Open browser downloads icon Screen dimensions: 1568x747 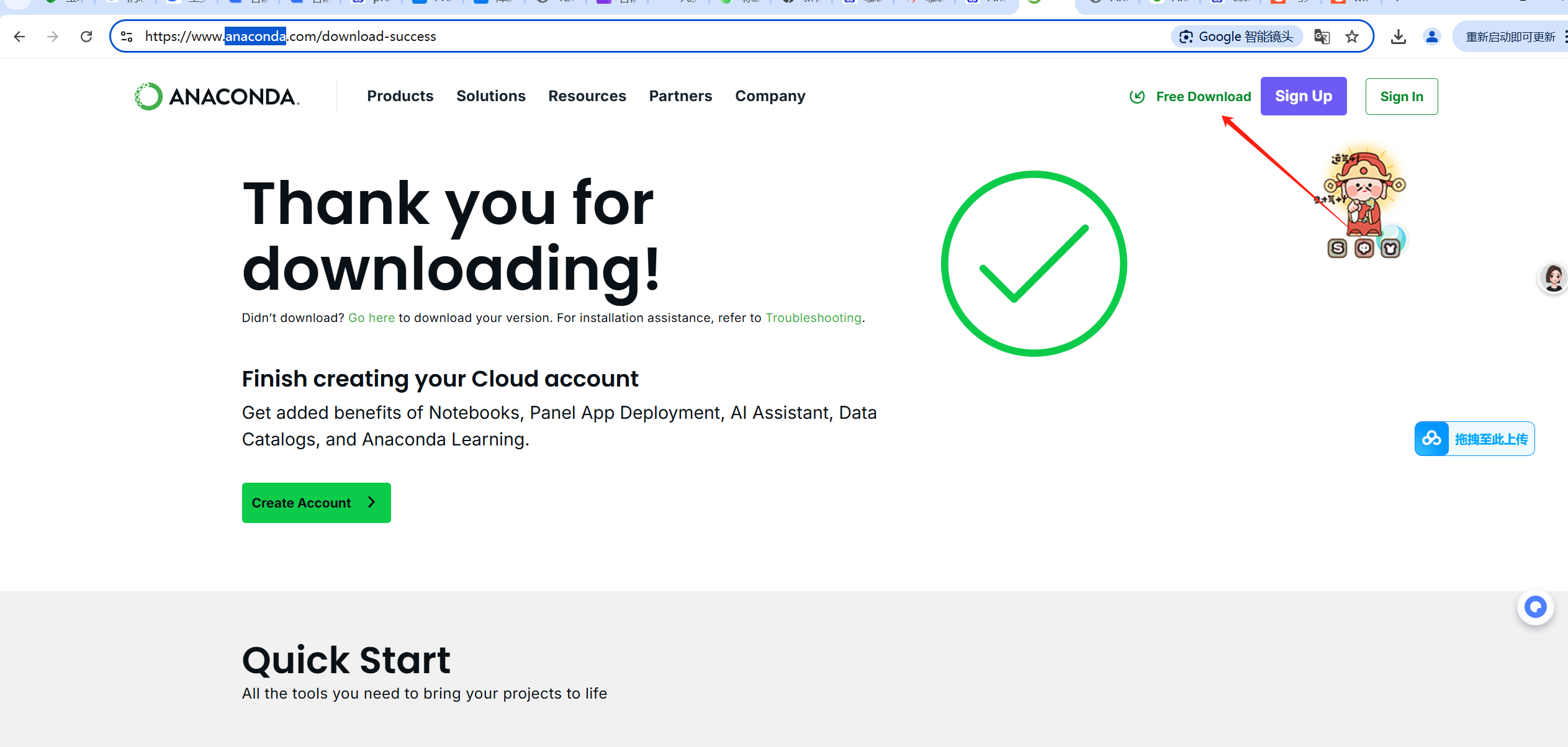coord(1398,37)
